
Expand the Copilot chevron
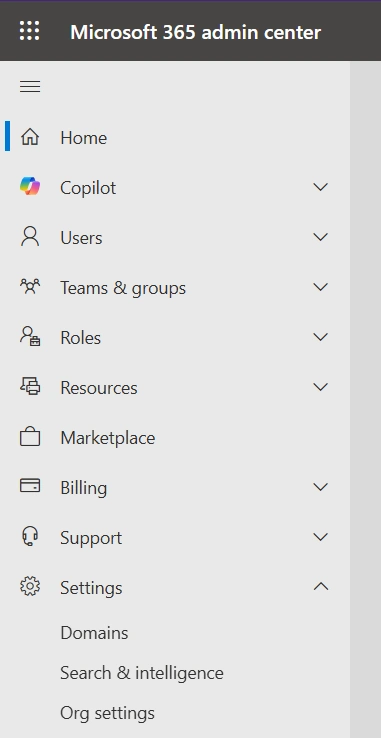coord(320,187)
